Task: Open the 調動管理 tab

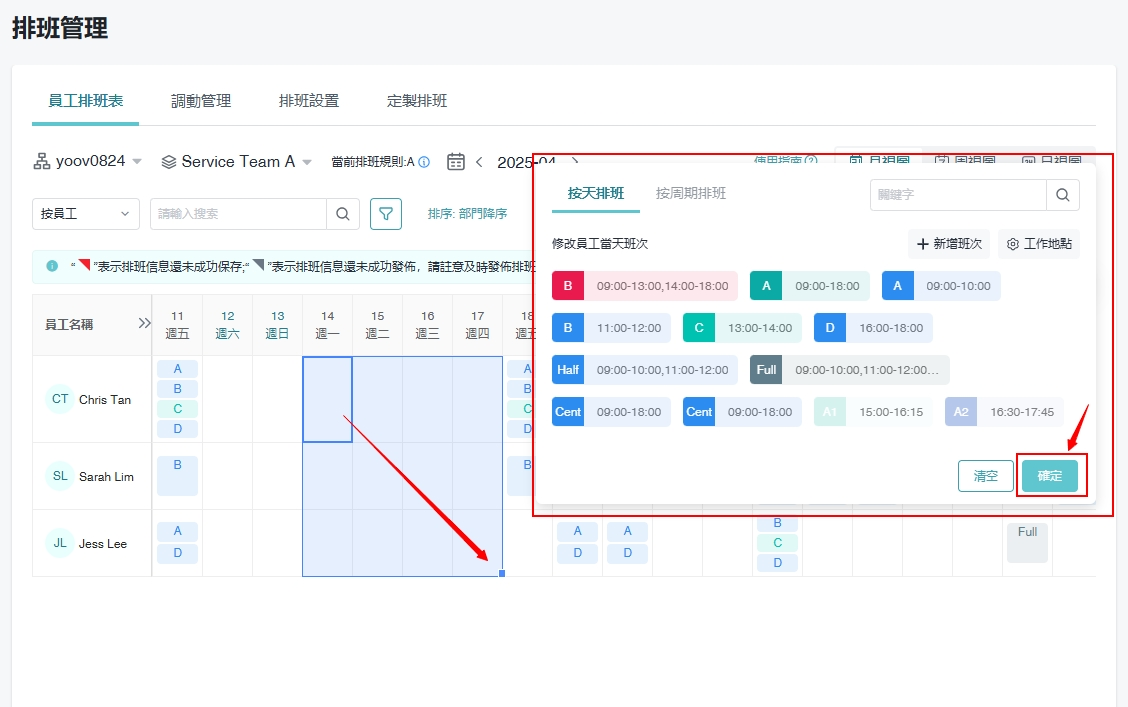Action: coord(201,101)
